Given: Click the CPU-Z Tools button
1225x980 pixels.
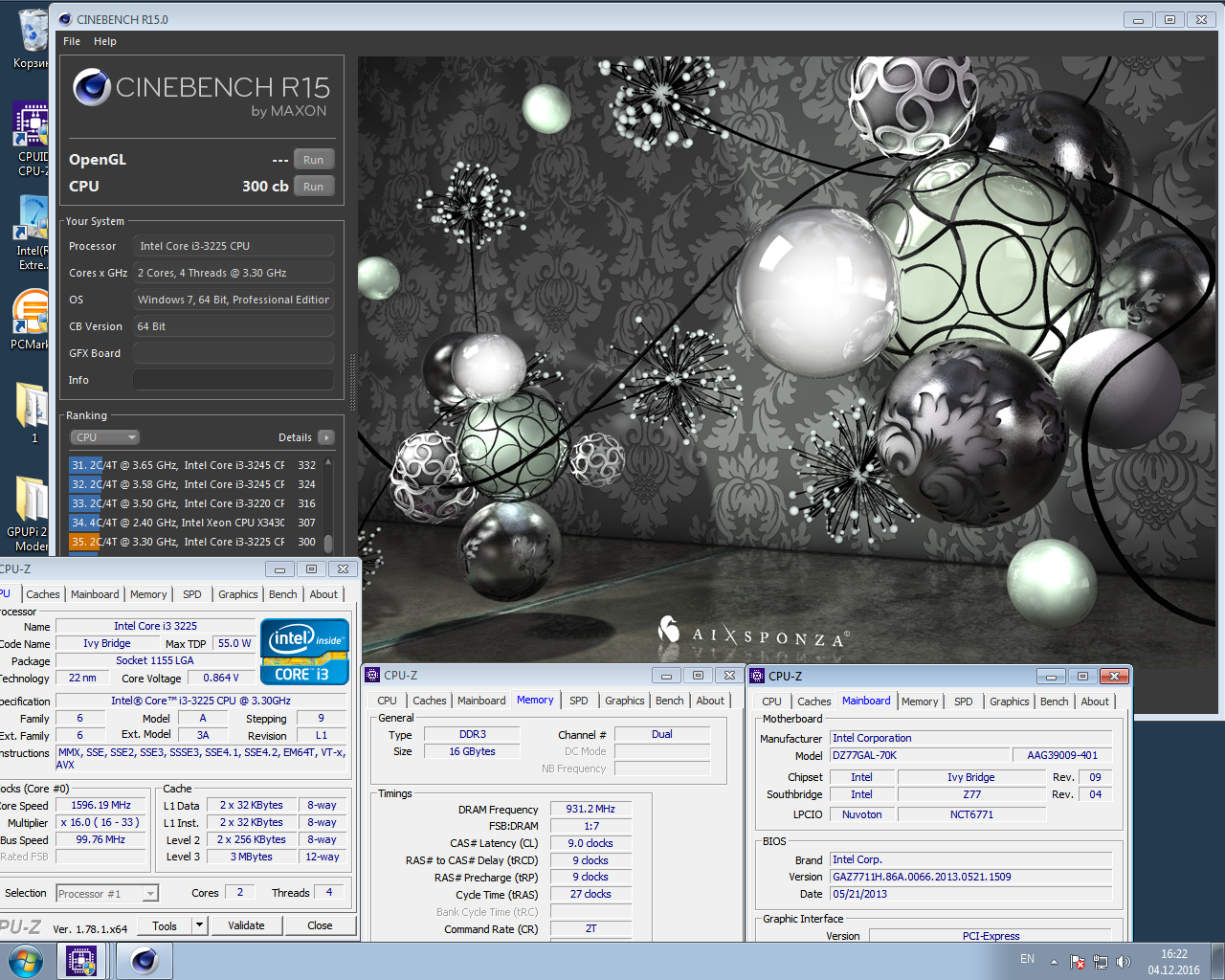Looking at the screenshot, I should [x=165, y=925].
